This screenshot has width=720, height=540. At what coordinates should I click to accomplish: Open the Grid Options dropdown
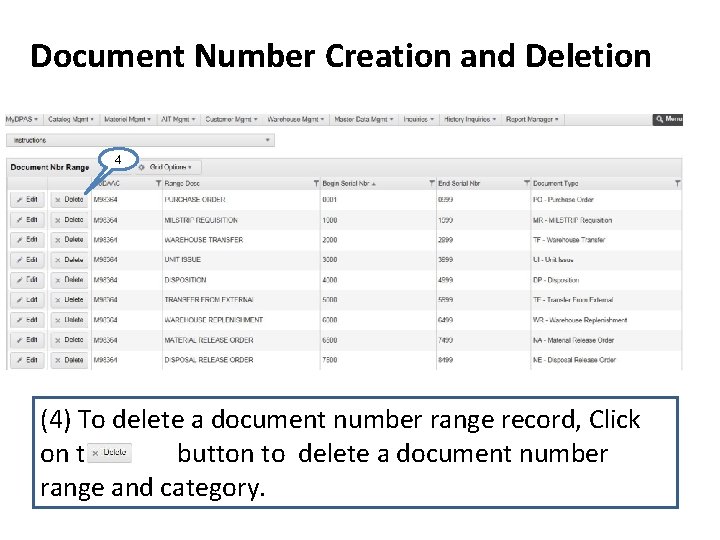tap(169, 167)
